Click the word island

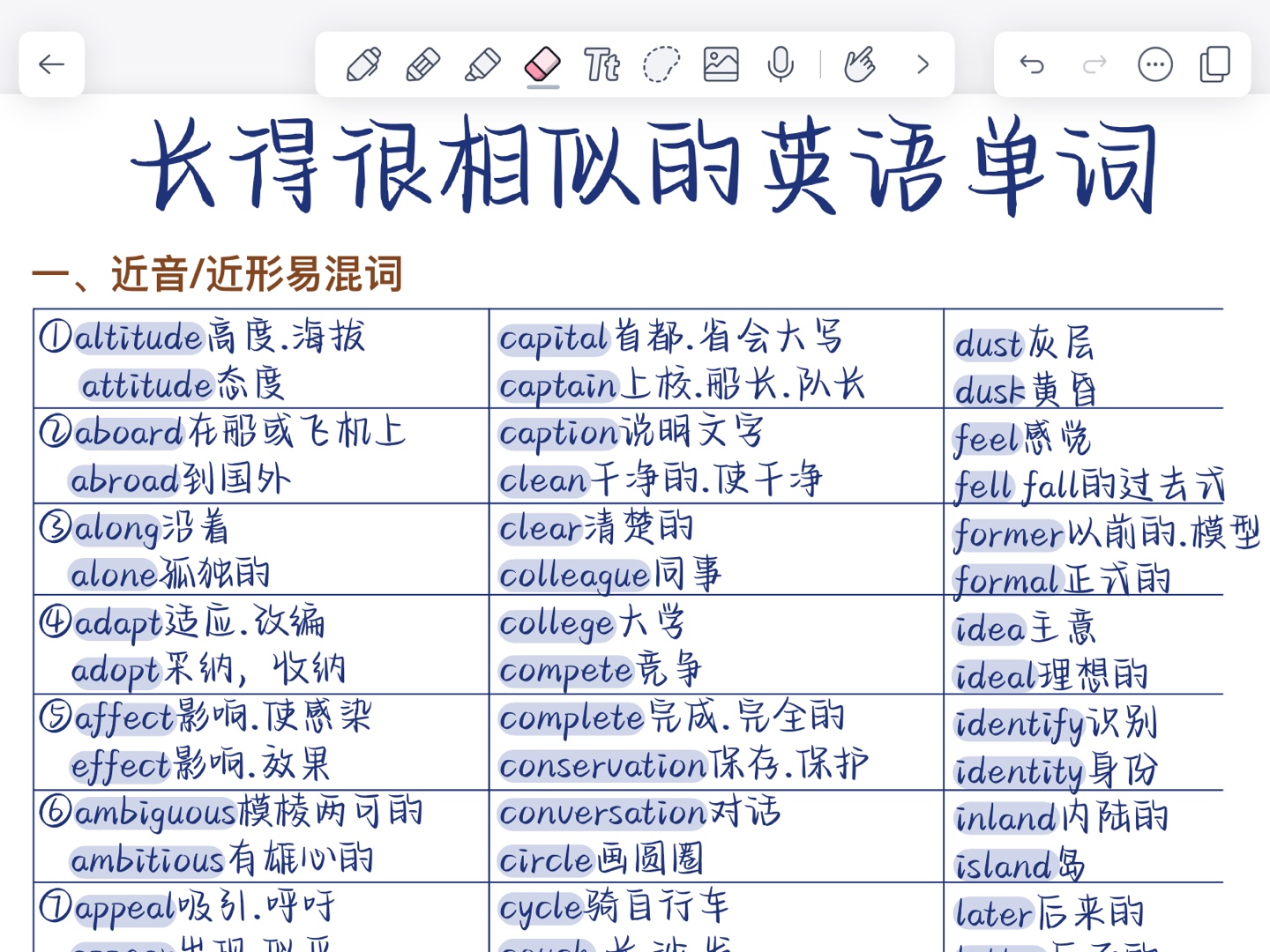click(x=1004, y=867)
